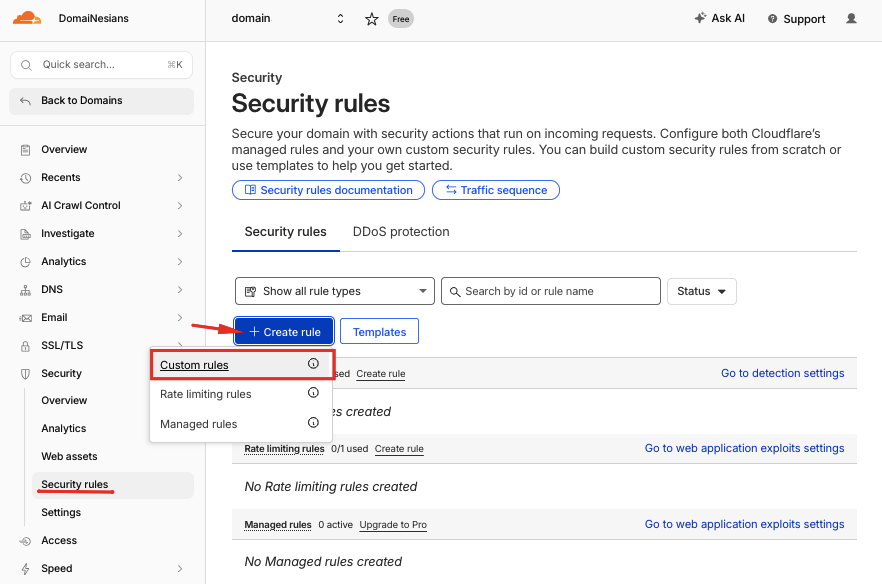Viewport: 882px width, 584px height.
Task: Click the Email envelope icon
Action: (25, 318)
